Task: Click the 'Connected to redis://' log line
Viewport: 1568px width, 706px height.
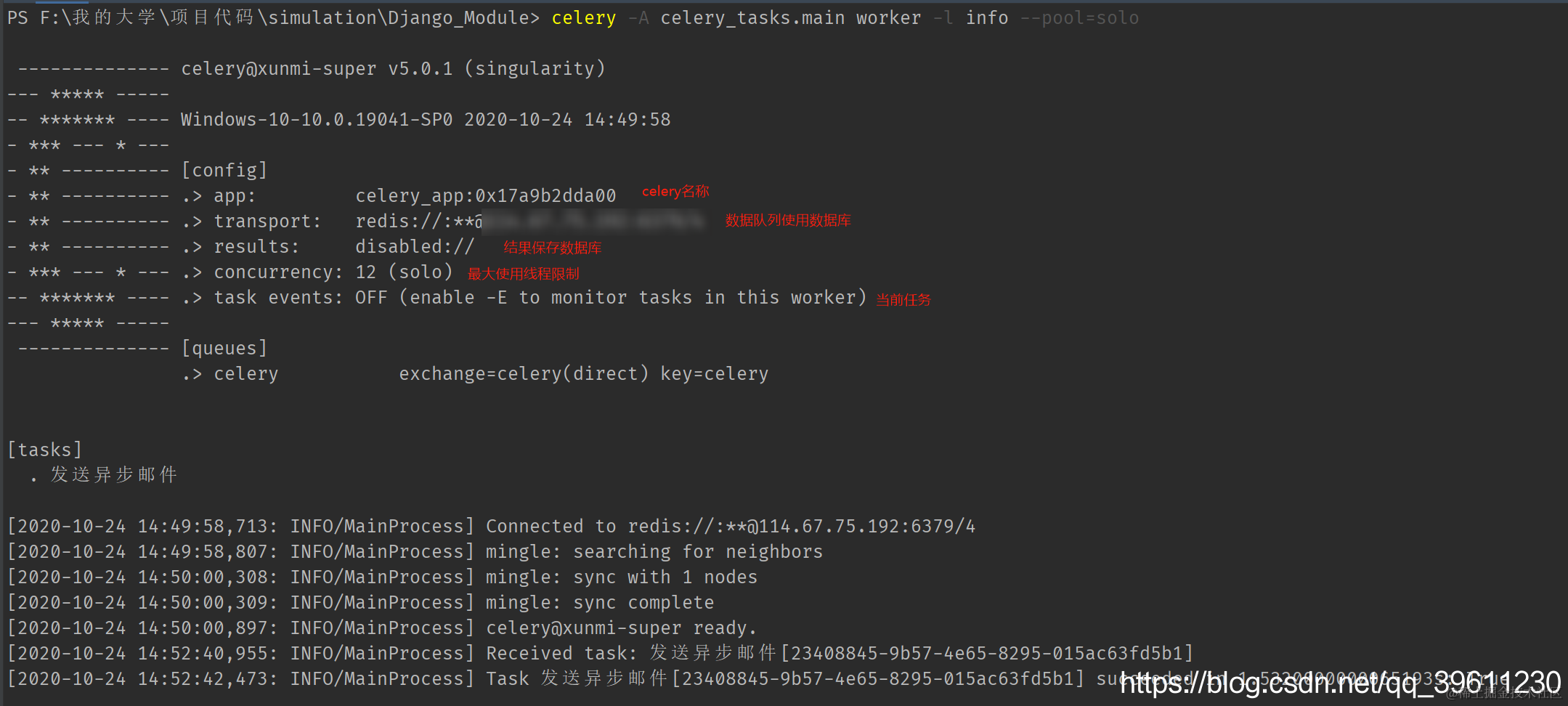Action: (492, 527)
